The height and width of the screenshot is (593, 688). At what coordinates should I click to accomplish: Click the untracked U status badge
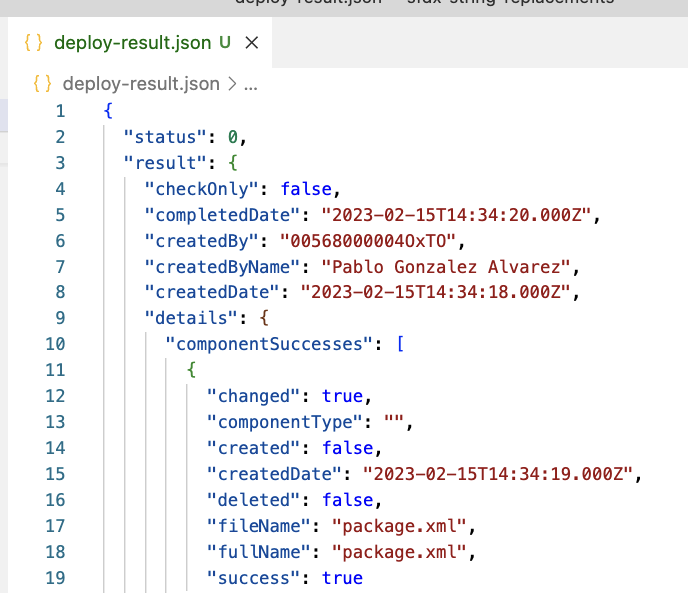point(225,42)
